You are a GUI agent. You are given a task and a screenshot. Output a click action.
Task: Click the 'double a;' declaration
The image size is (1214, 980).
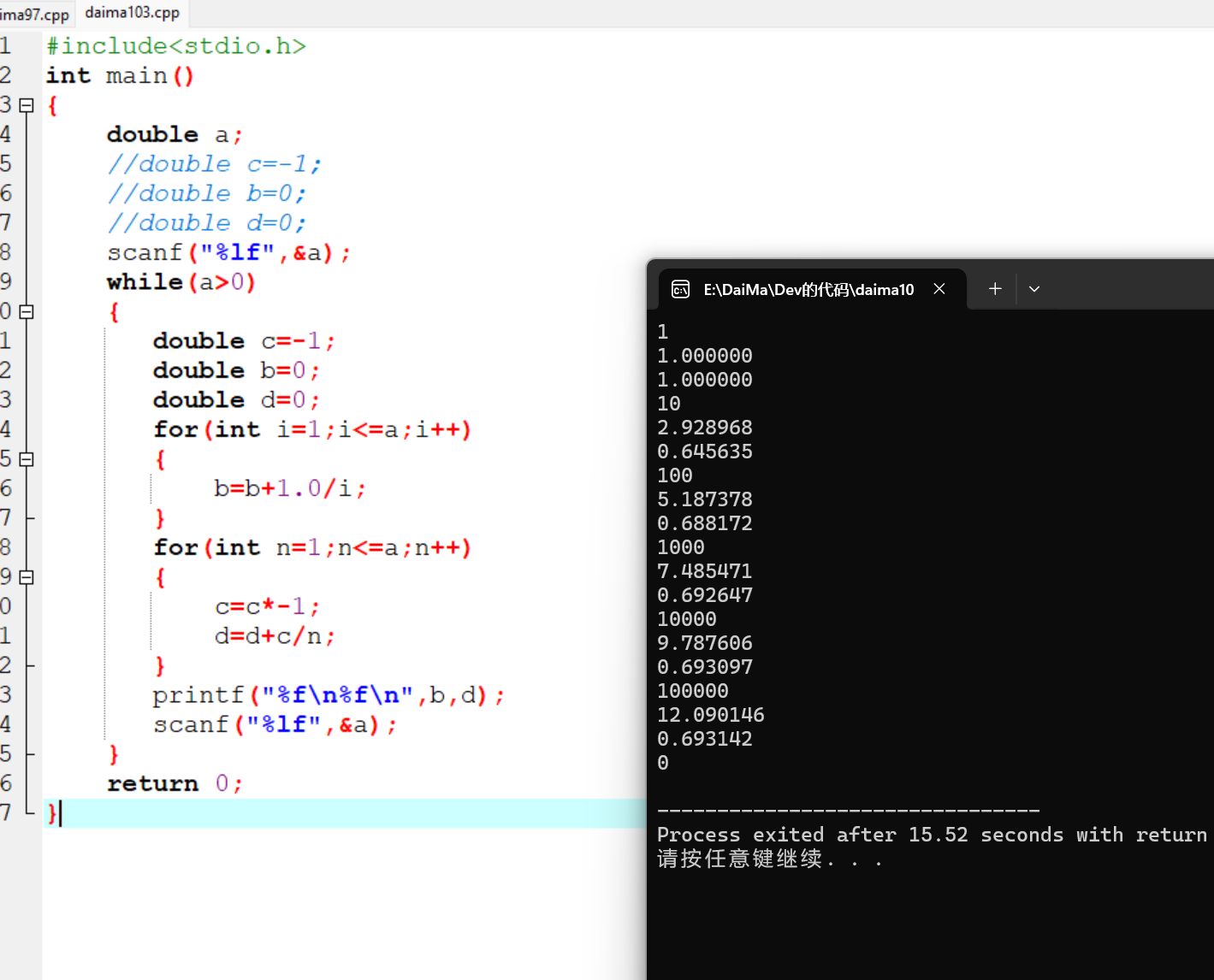pos(175,135)
